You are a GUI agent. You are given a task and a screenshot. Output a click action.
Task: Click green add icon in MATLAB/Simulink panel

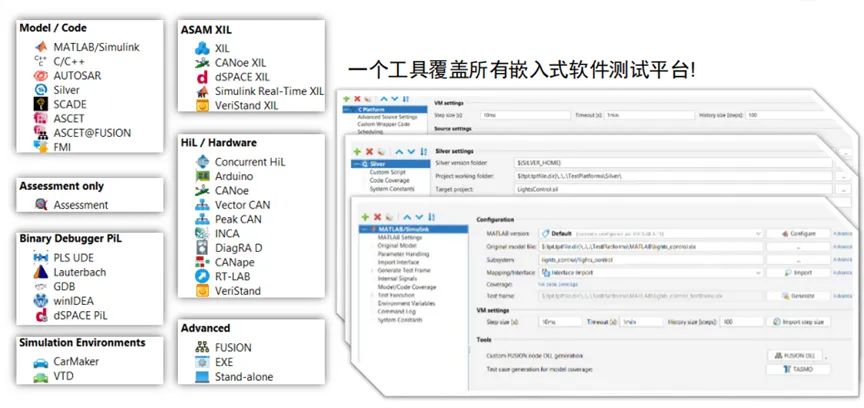[x=365, y=217]
